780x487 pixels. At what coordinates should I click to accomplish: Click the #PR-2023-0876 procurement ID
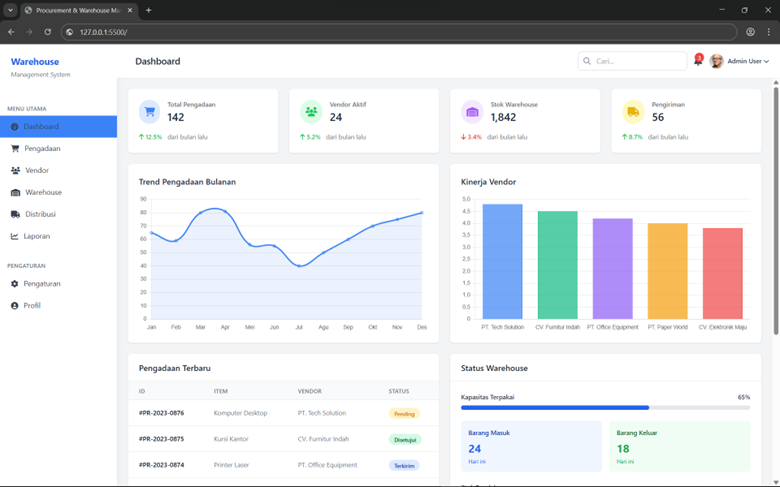pyautogui.click(x=161, y=413)
